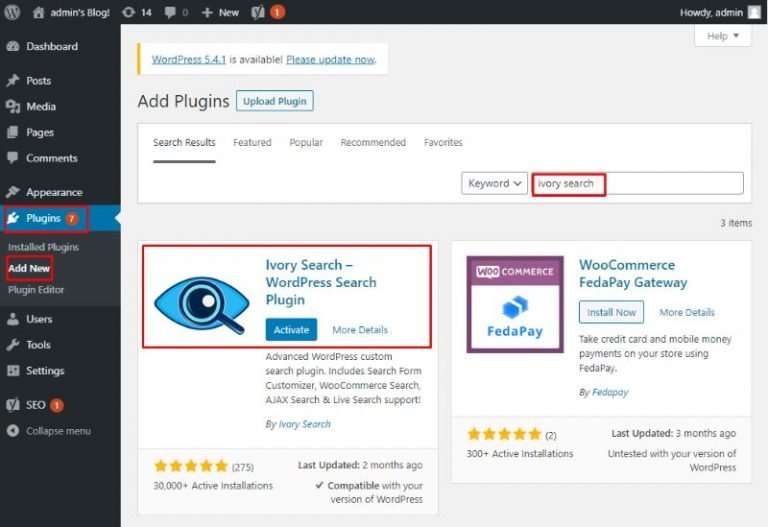Image resolution: width=768 pixels, height=527 pixels.
Task: Open the Help dropdown tab
Action: 722,36
